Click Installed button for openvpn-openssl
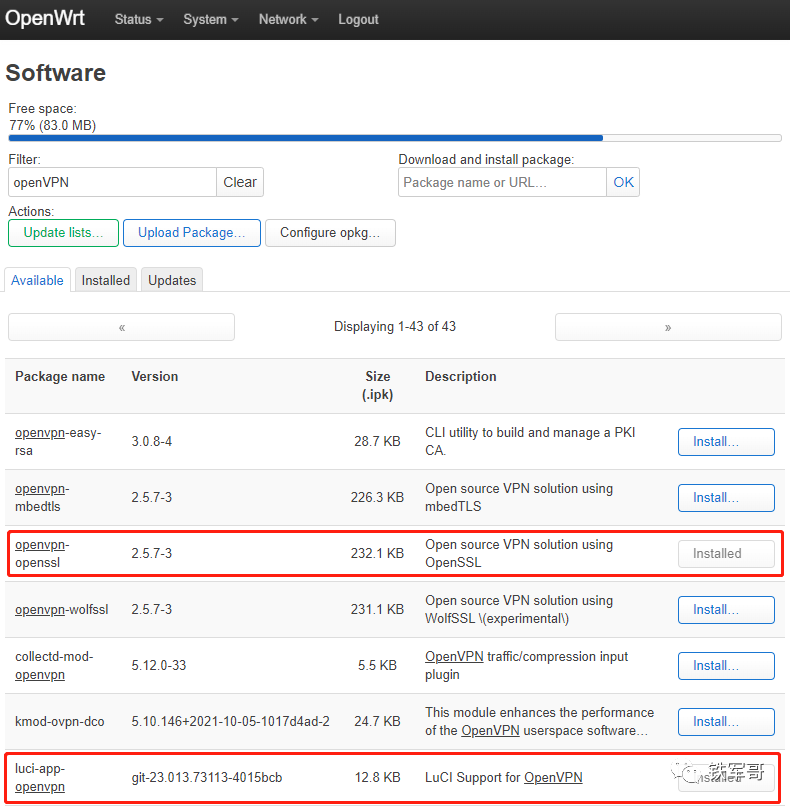The image size is (790, 806). 726,554
